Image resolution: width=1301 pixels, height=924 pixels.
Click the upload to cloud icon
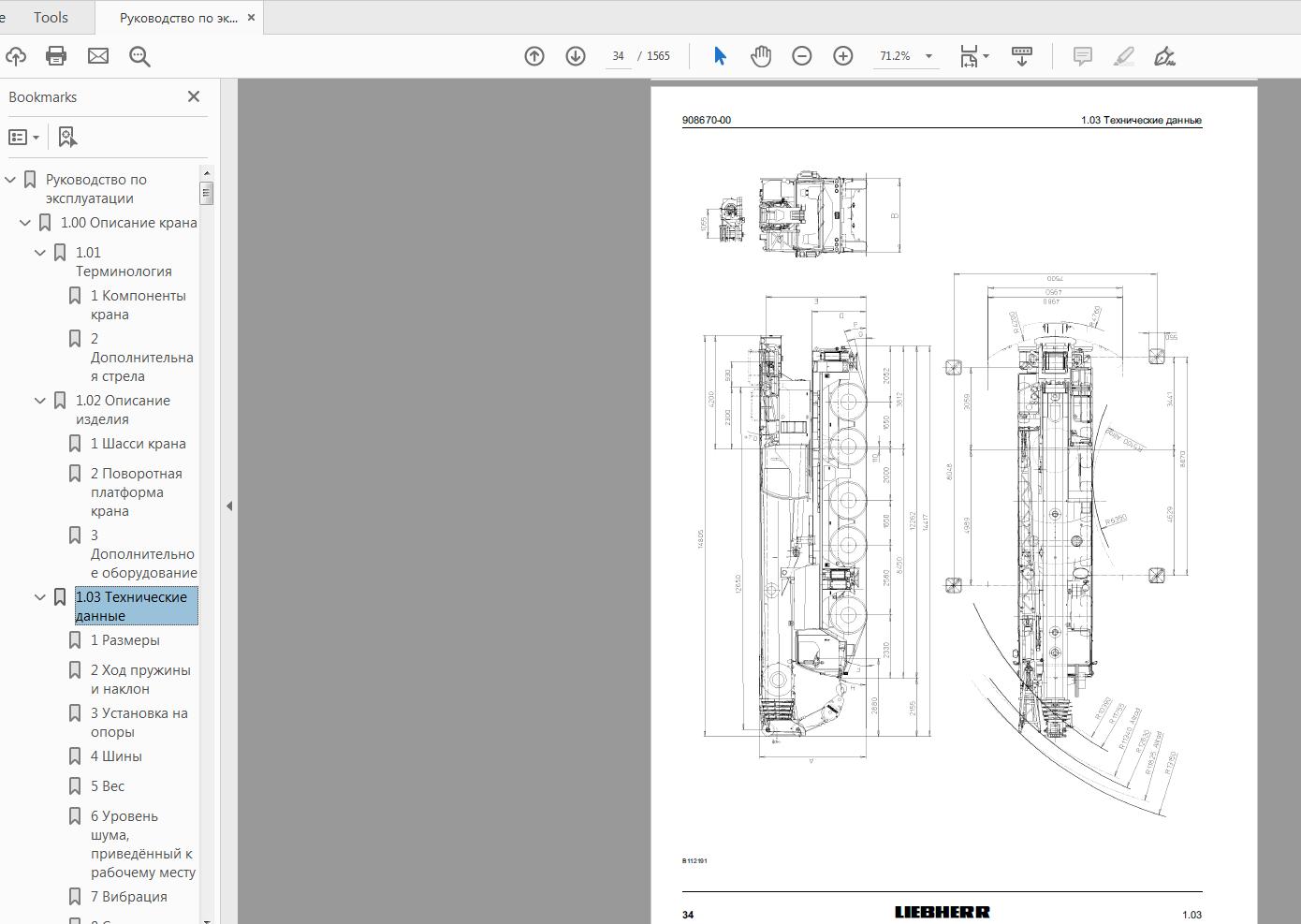pos(15,56)
